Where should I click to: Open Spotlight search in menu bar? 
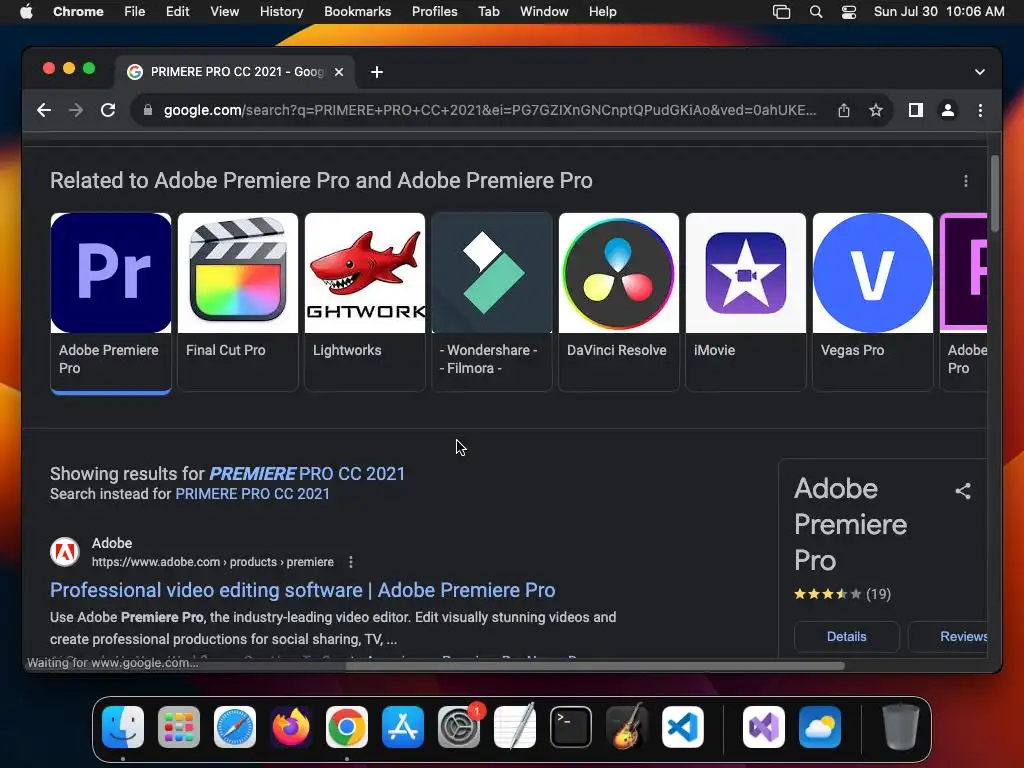coord(816,12)
